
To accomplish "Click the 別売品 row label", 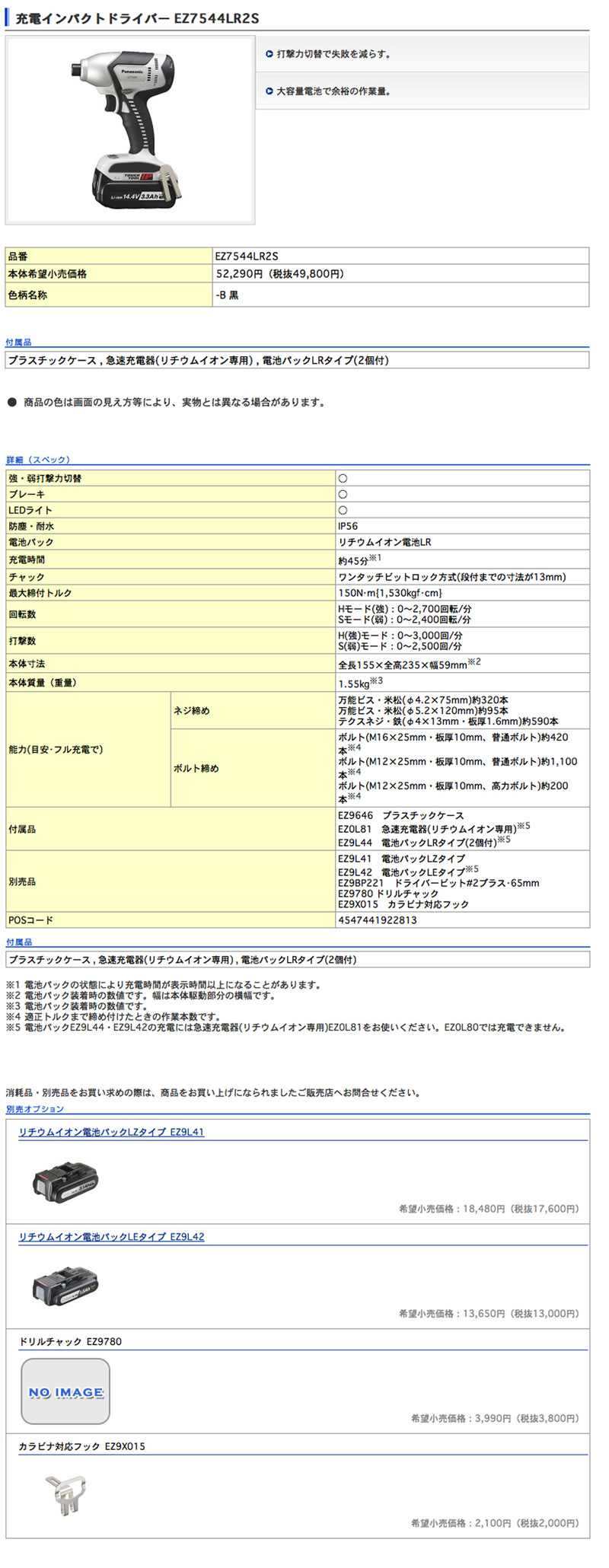I will click(x=22, y=881).
